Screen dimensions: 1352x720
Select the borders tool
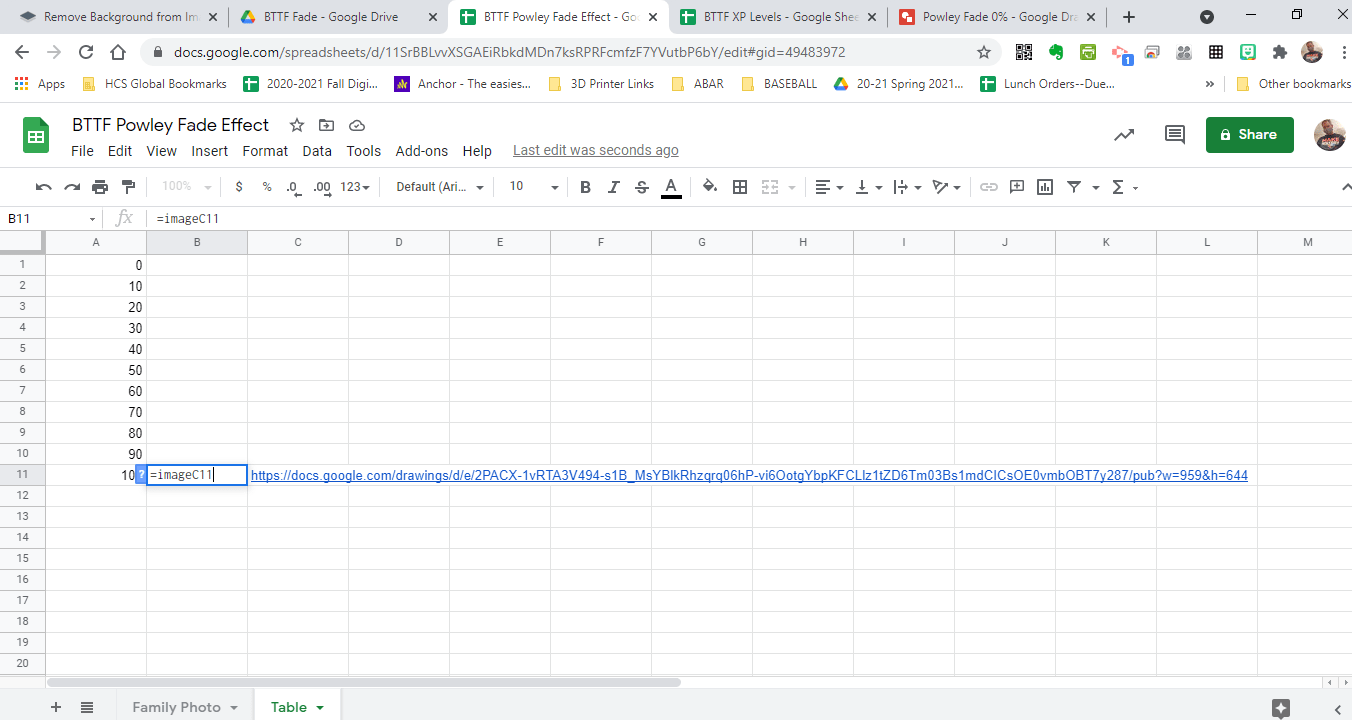739,187
